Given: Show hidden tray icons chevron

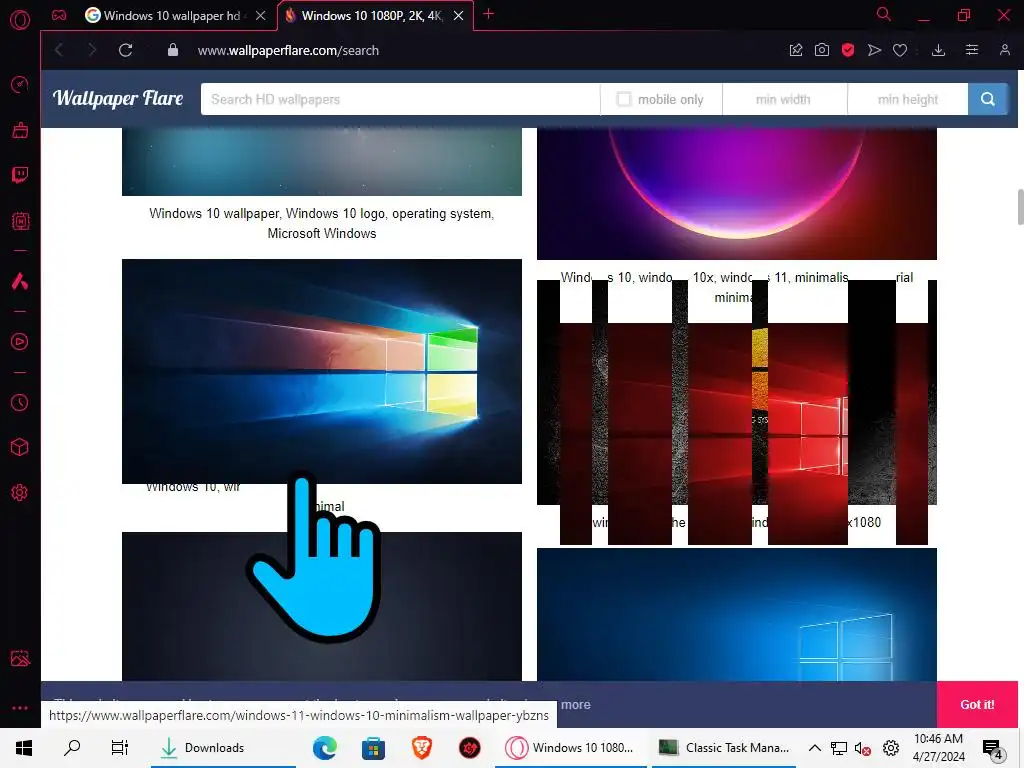Looking at the screenshot, I should (x=814, y=748).
